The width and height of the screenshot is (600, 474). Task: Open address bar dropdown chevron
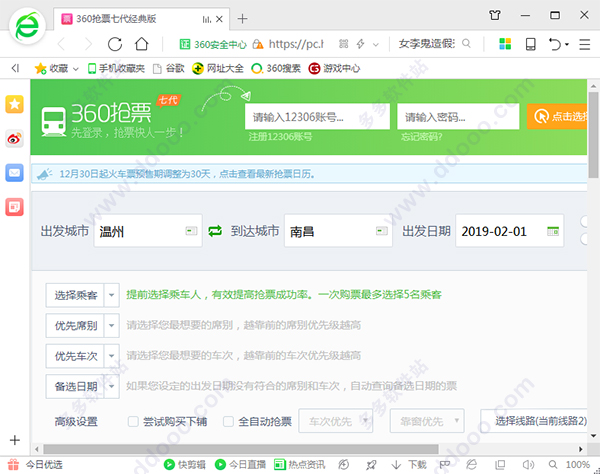click(x=376, y=44)
